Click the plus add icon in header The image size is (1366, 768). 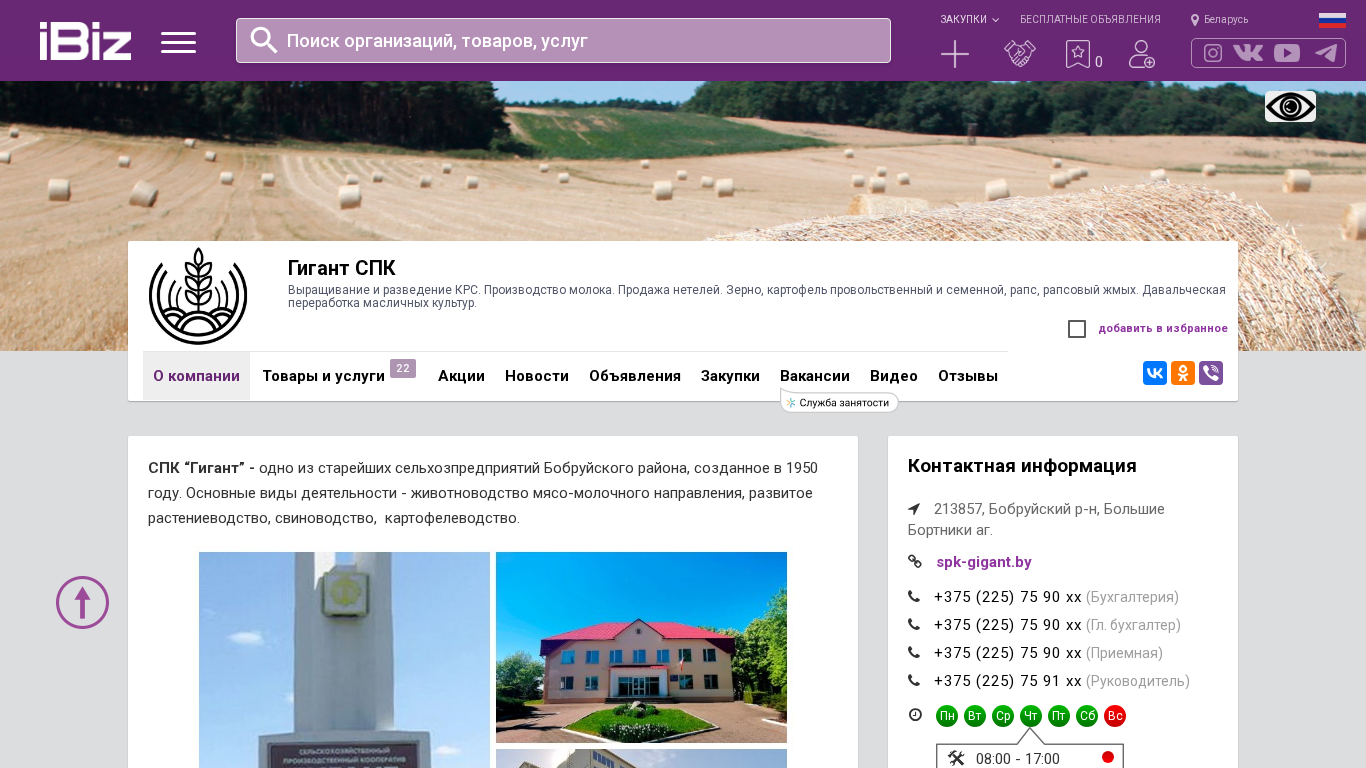coord(955,54)
